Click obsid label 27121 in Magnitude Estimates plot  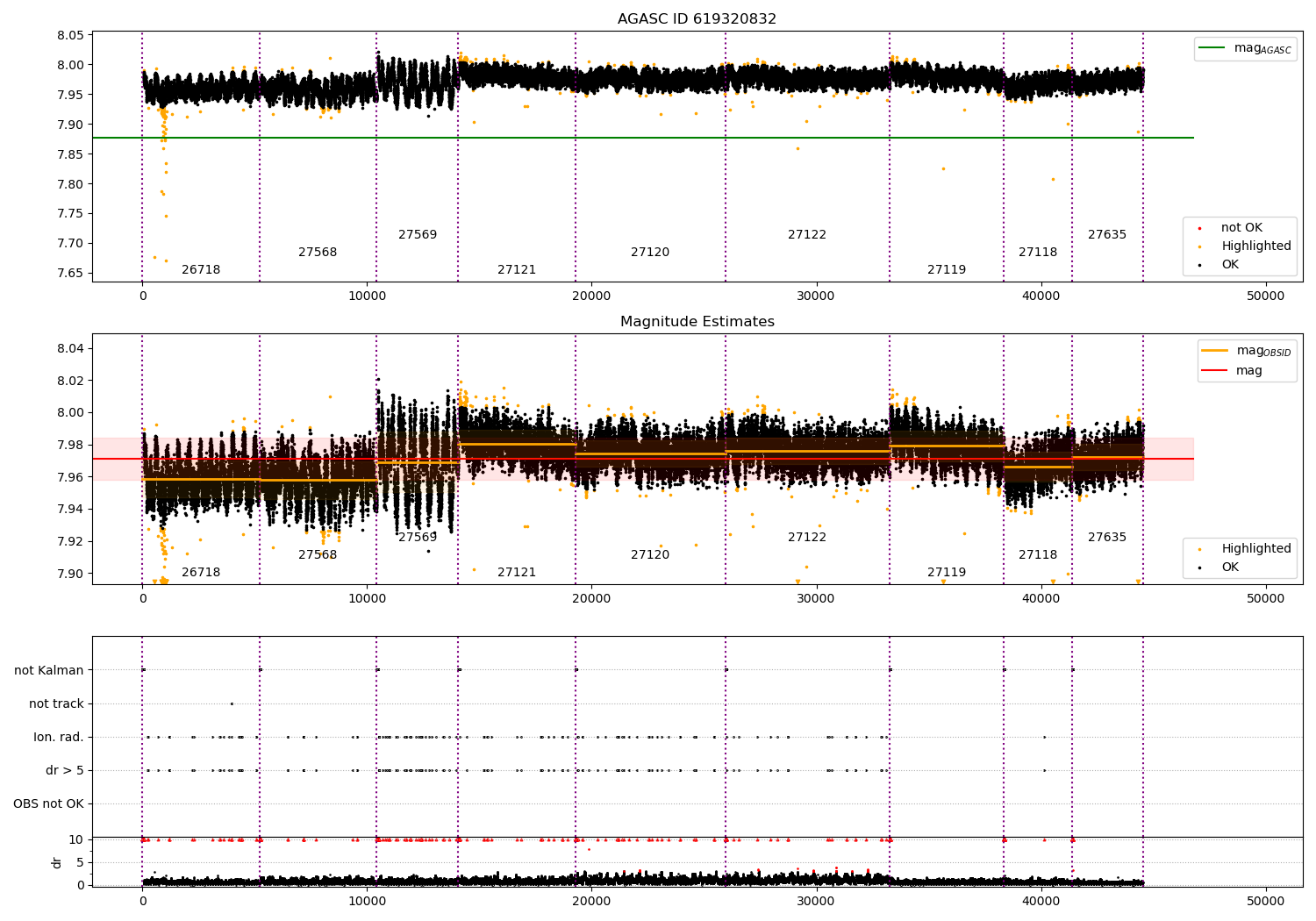click(x=517, y=573)
